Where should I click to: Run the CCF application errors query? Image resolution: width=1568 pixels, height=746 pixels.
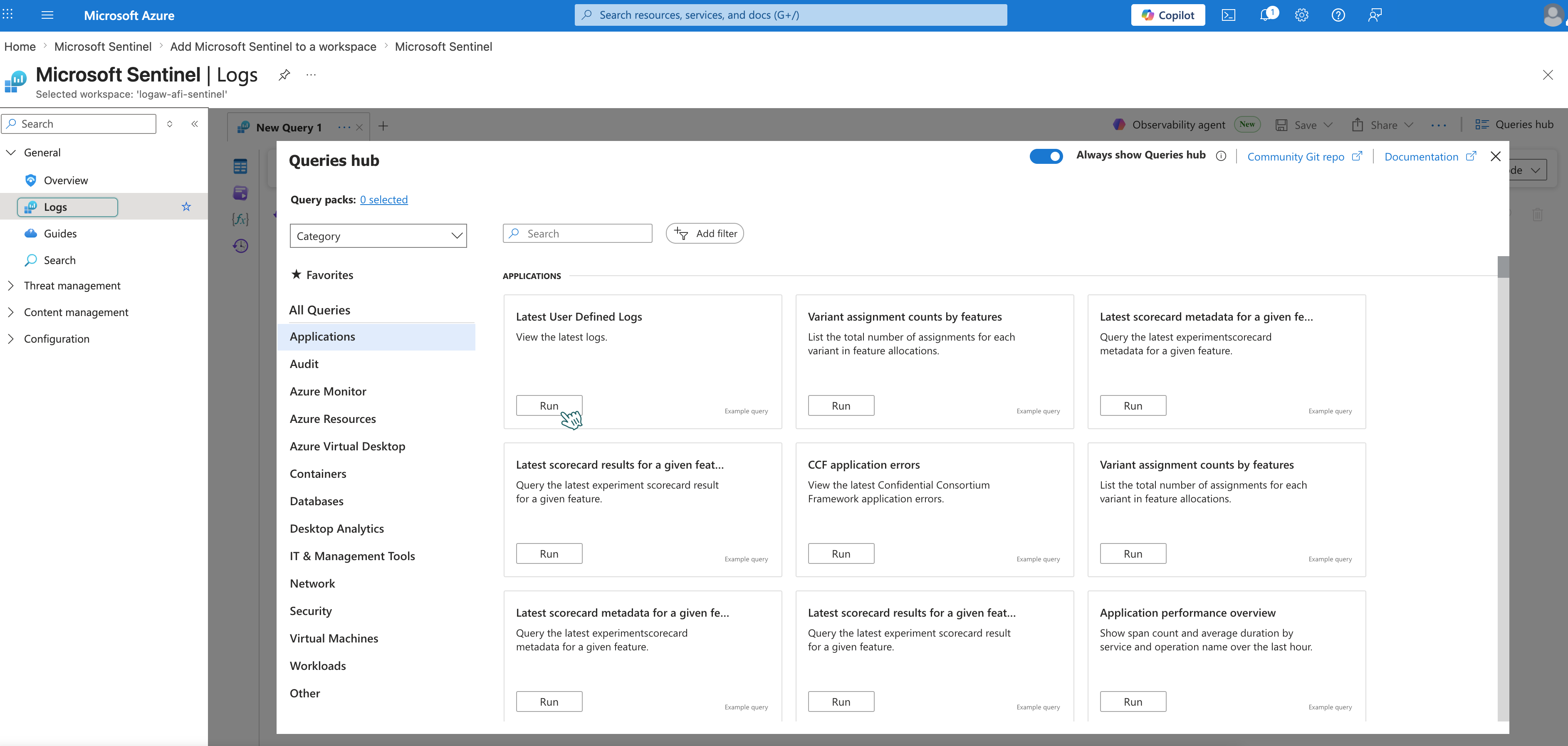[x=841, y=554]
